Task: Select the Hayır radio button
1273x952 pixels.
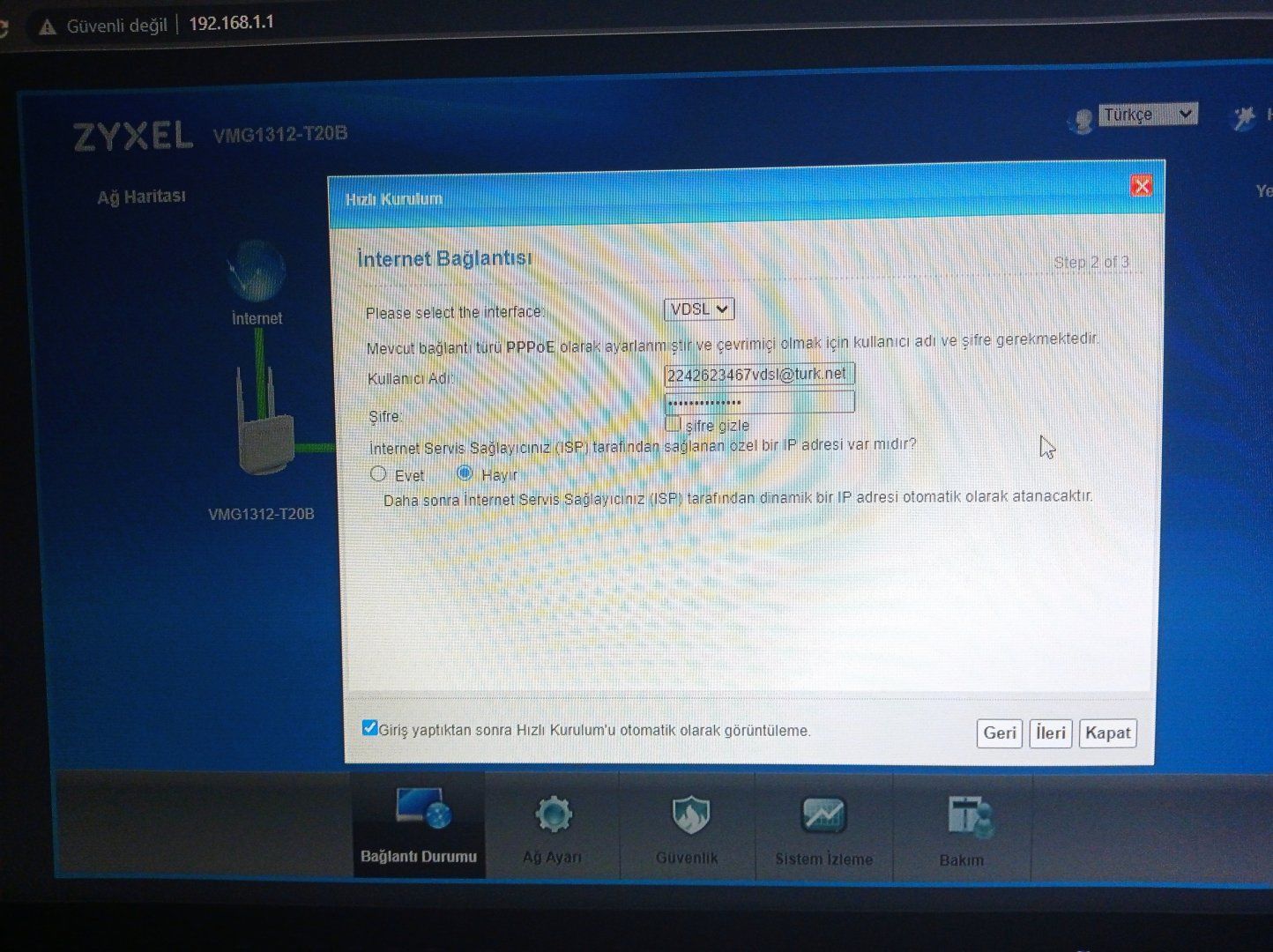Action: pyautogui.click(x=465, y=473)
